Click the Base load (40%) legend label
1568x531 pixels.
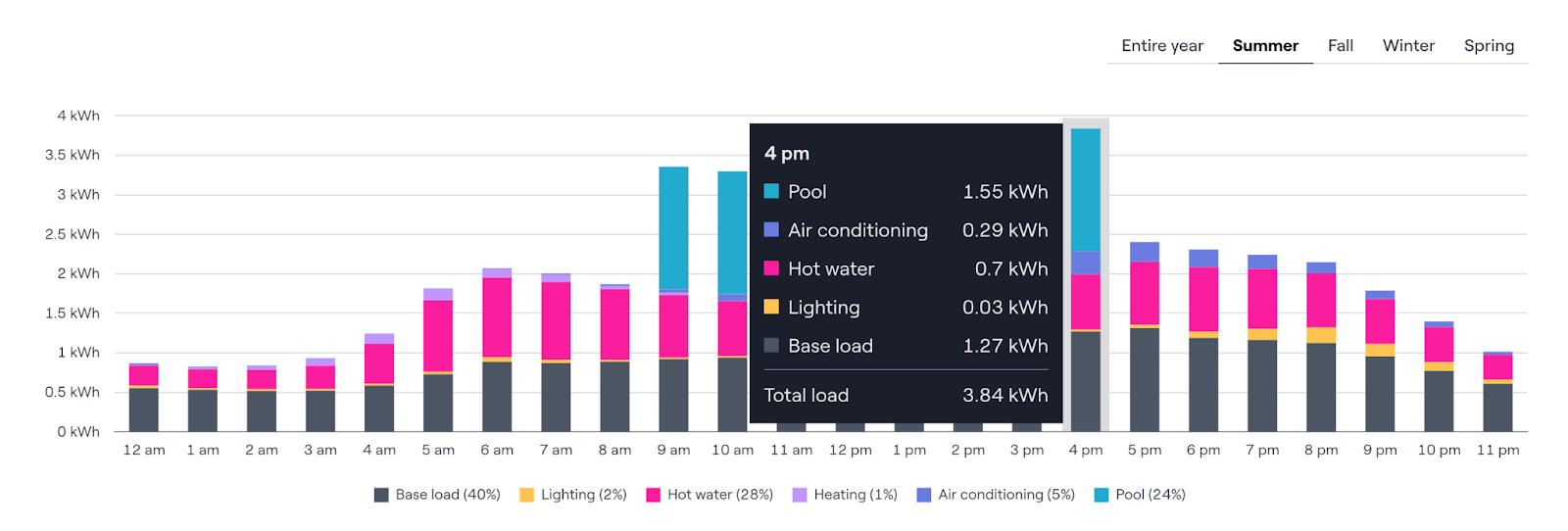click(447, 495)
